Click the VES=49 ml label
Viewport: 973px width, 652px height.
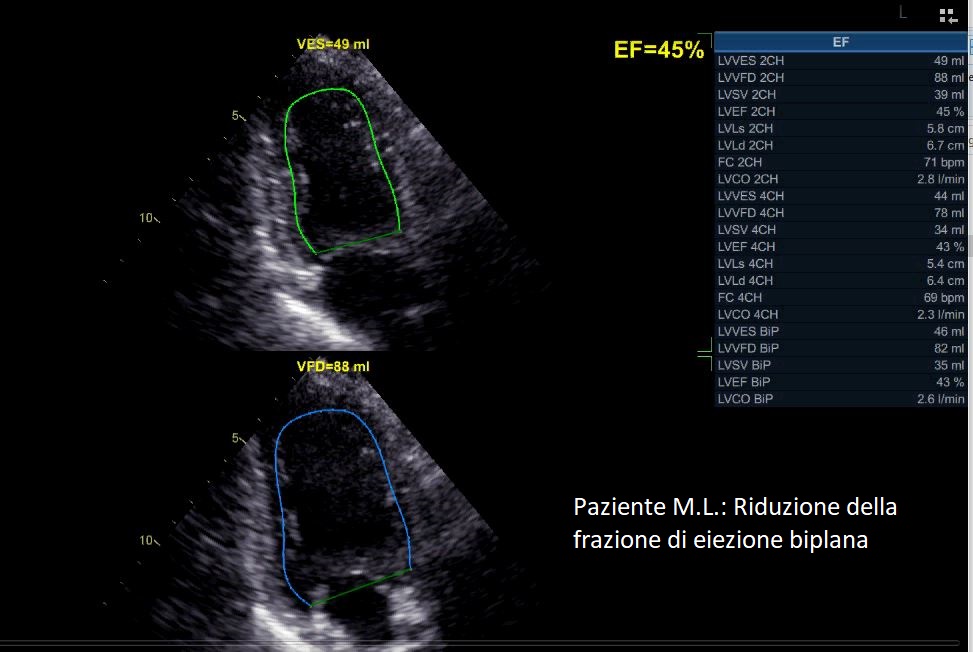[x=333, y=44]
